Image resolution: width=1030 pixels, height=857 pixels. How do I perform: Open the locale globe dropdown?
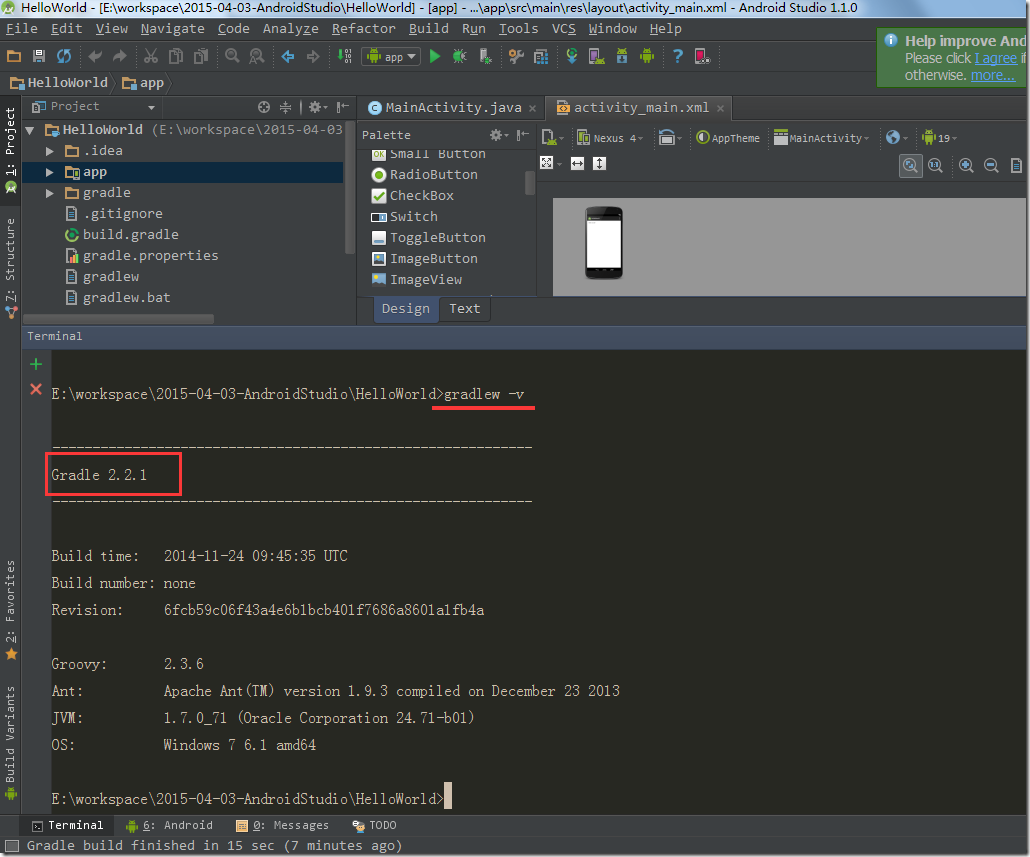pos(897,138)
